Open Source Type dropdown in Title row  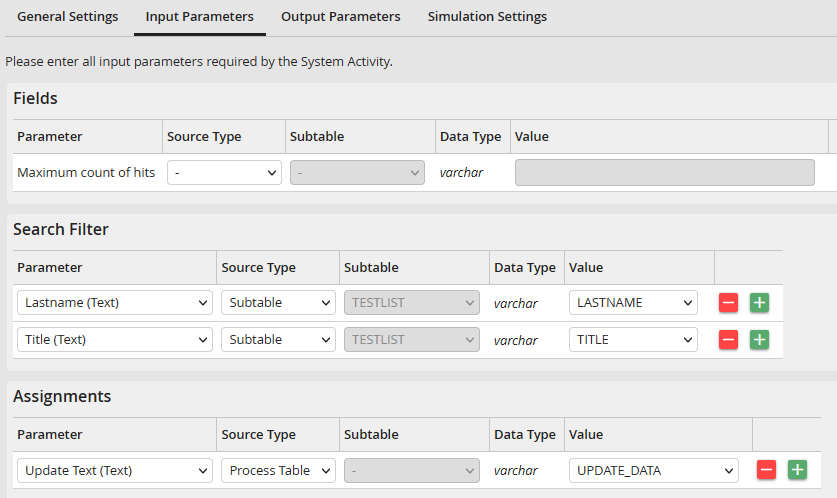click(278, 339)
